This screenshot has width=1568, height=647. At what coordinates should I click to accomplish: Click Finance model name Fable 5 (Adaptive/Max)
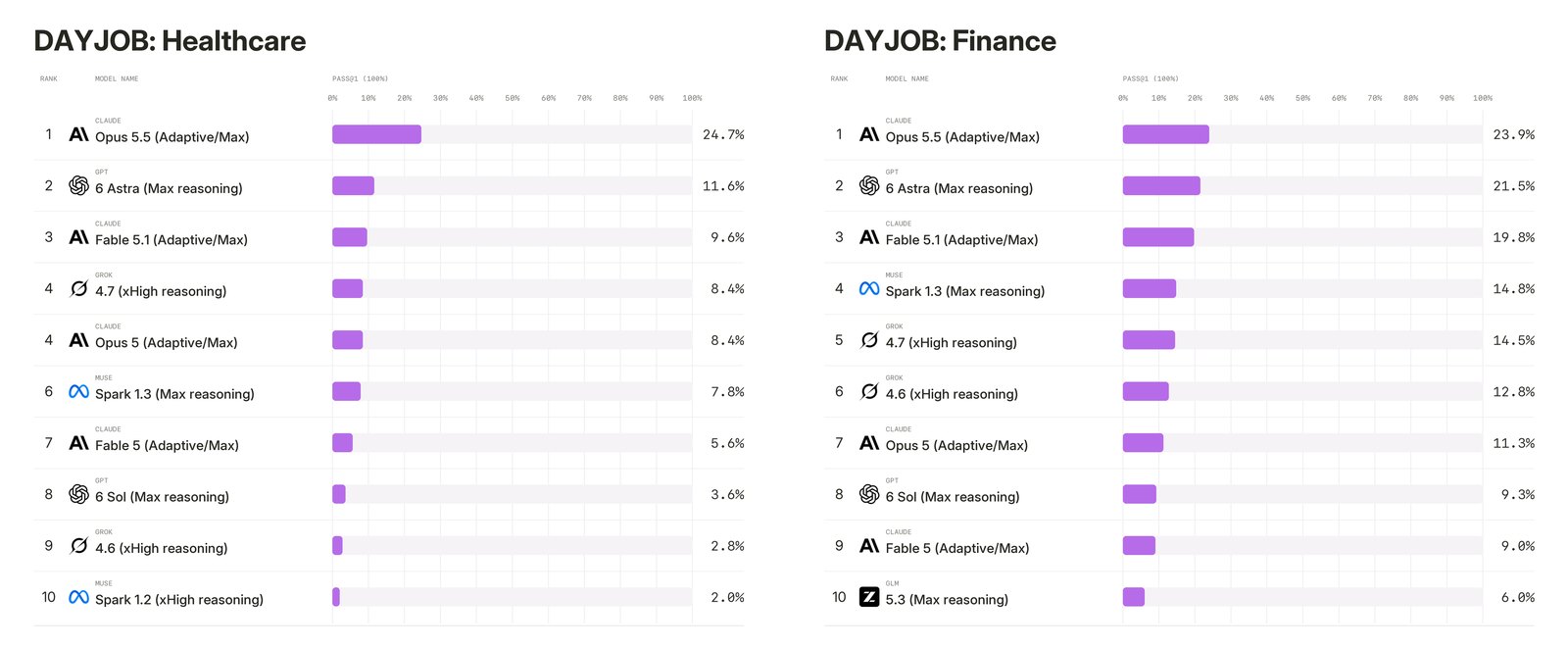coord(957,549)
